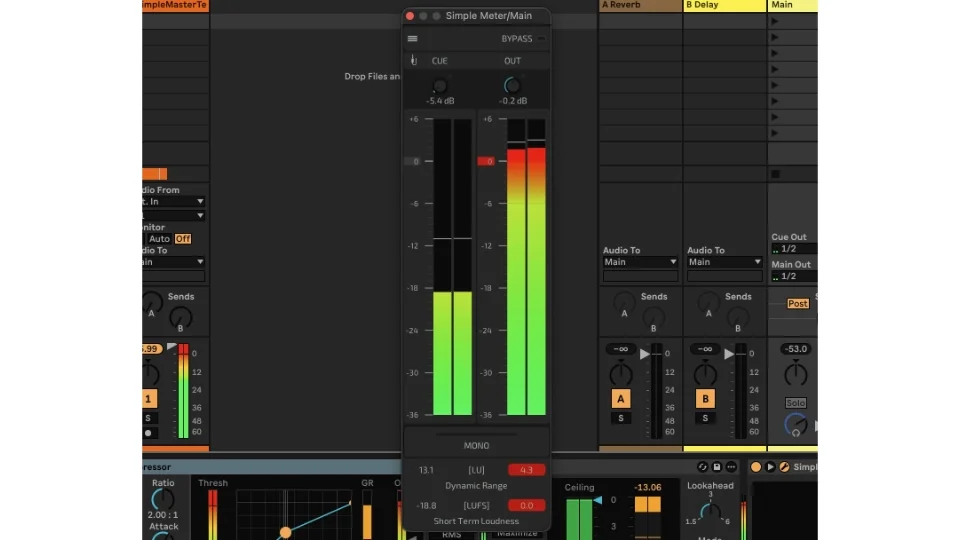Screen dimensions: 960x540
Task: Adjust the OUT gain knob
Action: (512, 86)
